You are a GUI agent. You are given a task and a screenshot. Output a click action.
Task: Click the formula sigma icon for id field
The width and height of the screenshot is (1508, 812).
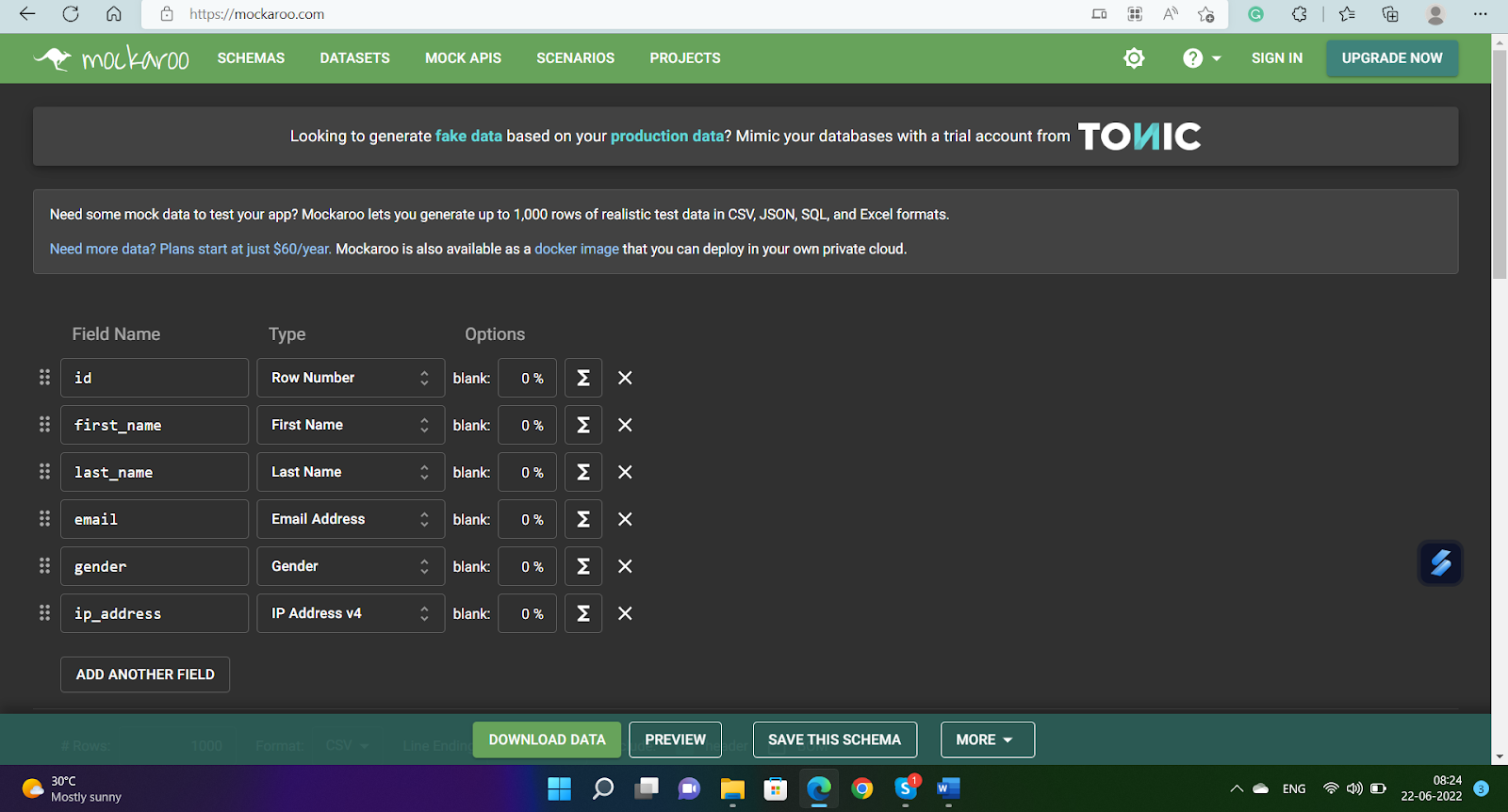click(583, 378)
